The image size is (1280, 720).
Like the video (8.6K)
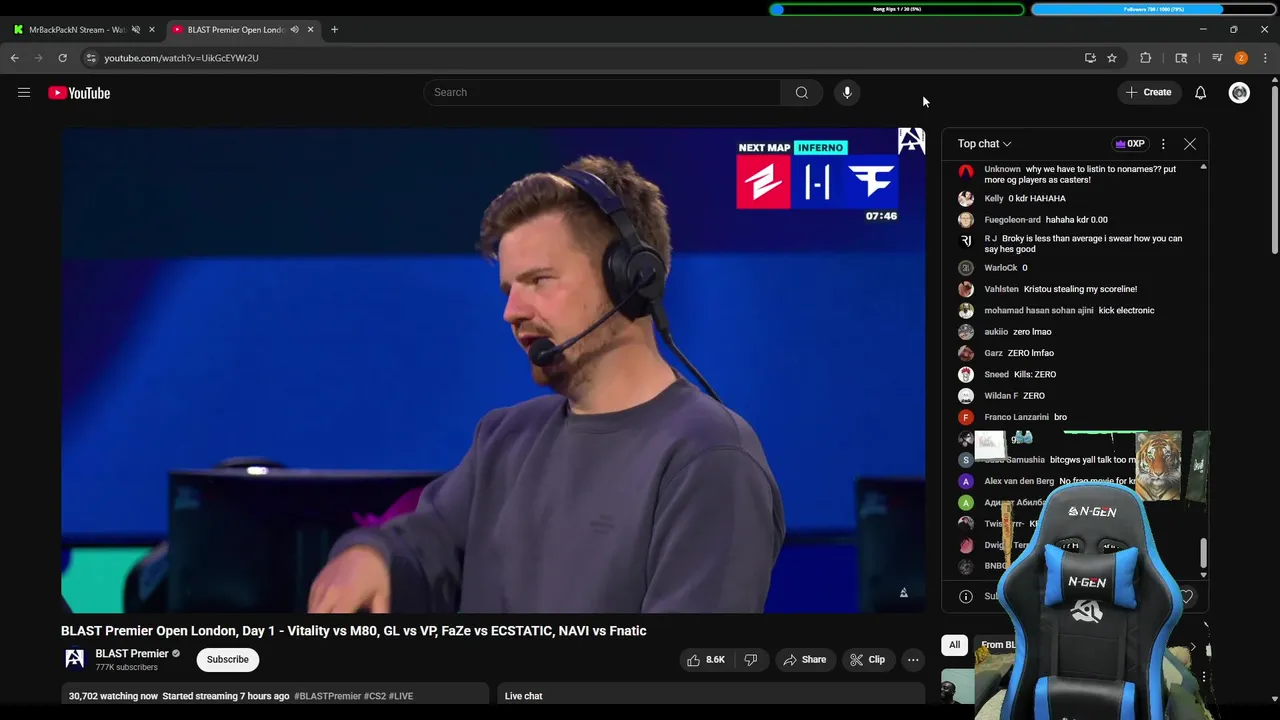706,660
